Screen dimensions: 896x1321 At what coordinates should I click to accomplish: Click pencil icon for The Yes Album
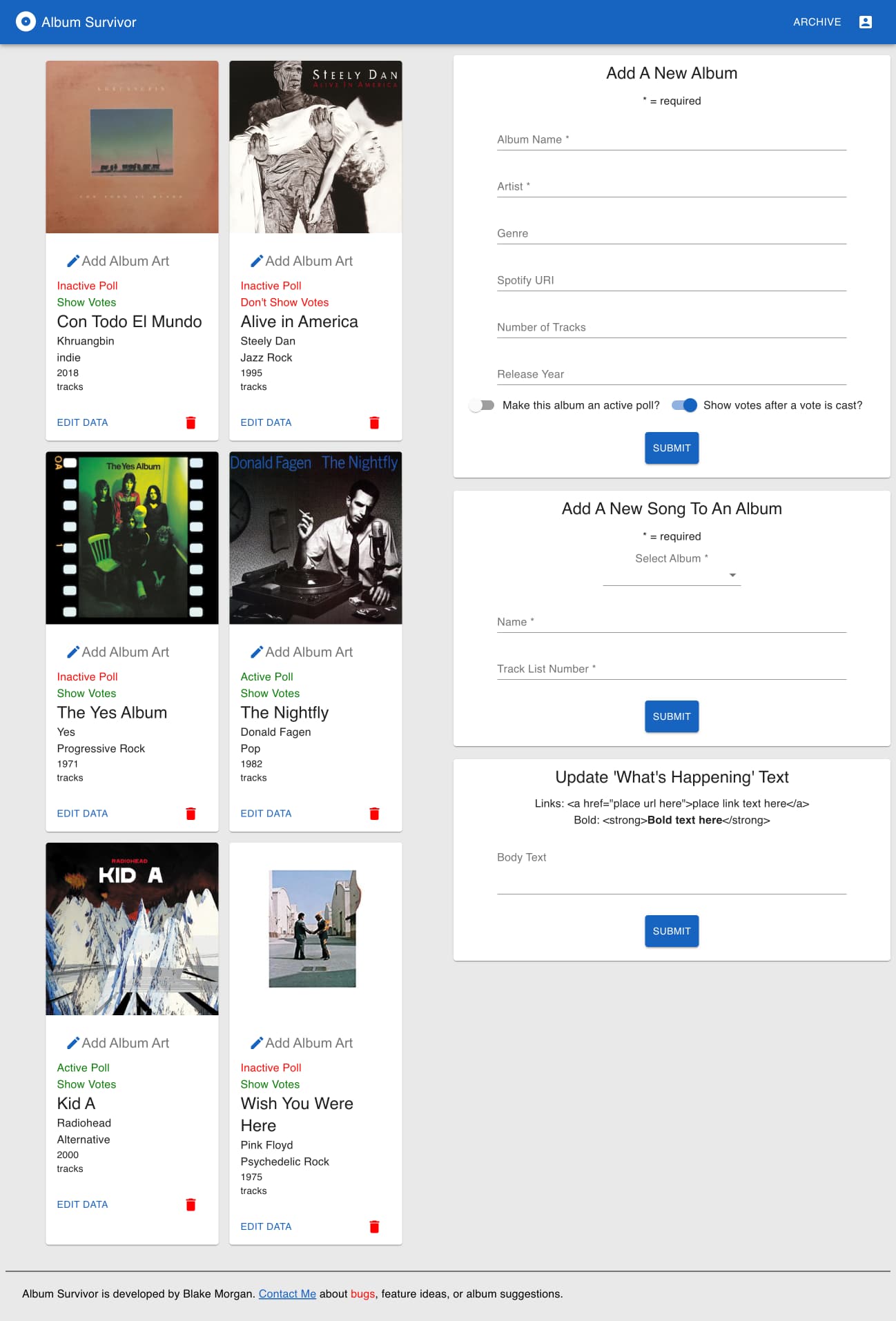click(73, 652)
